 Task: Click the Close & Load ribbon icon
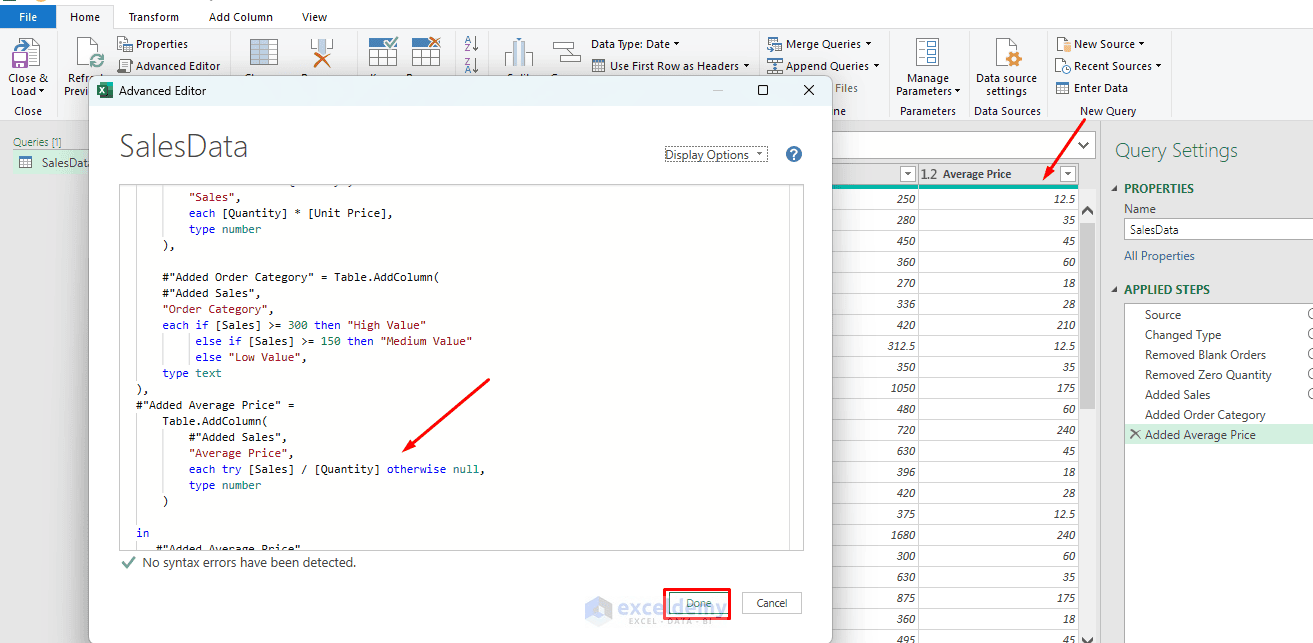tap(26, 53)
